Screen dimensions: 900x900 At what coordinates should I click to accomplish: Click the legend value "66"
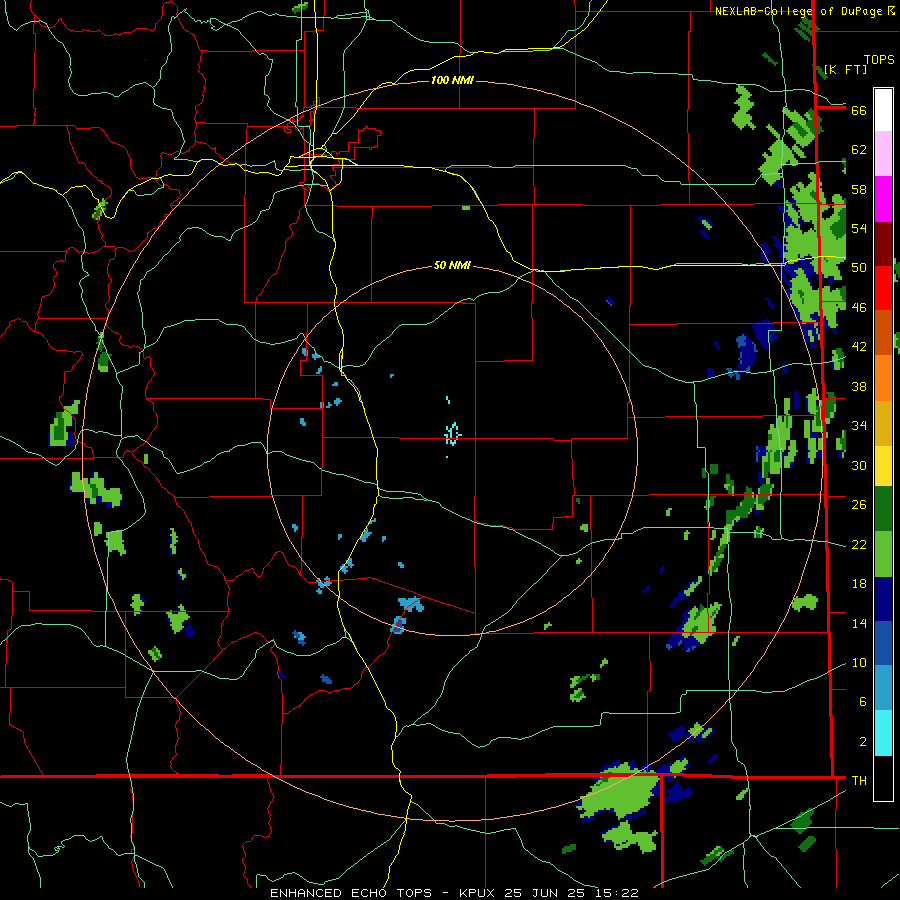[x=859, y=110]
